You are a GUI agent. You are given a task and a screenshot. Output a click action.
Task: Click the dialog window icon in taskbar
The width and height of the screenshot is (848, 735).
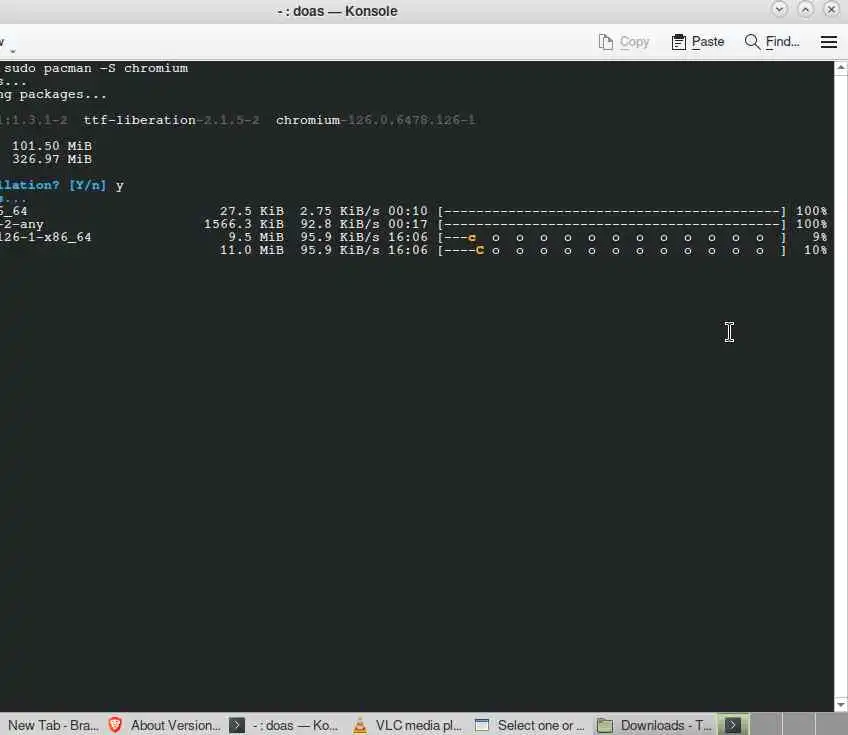(482, 725)
